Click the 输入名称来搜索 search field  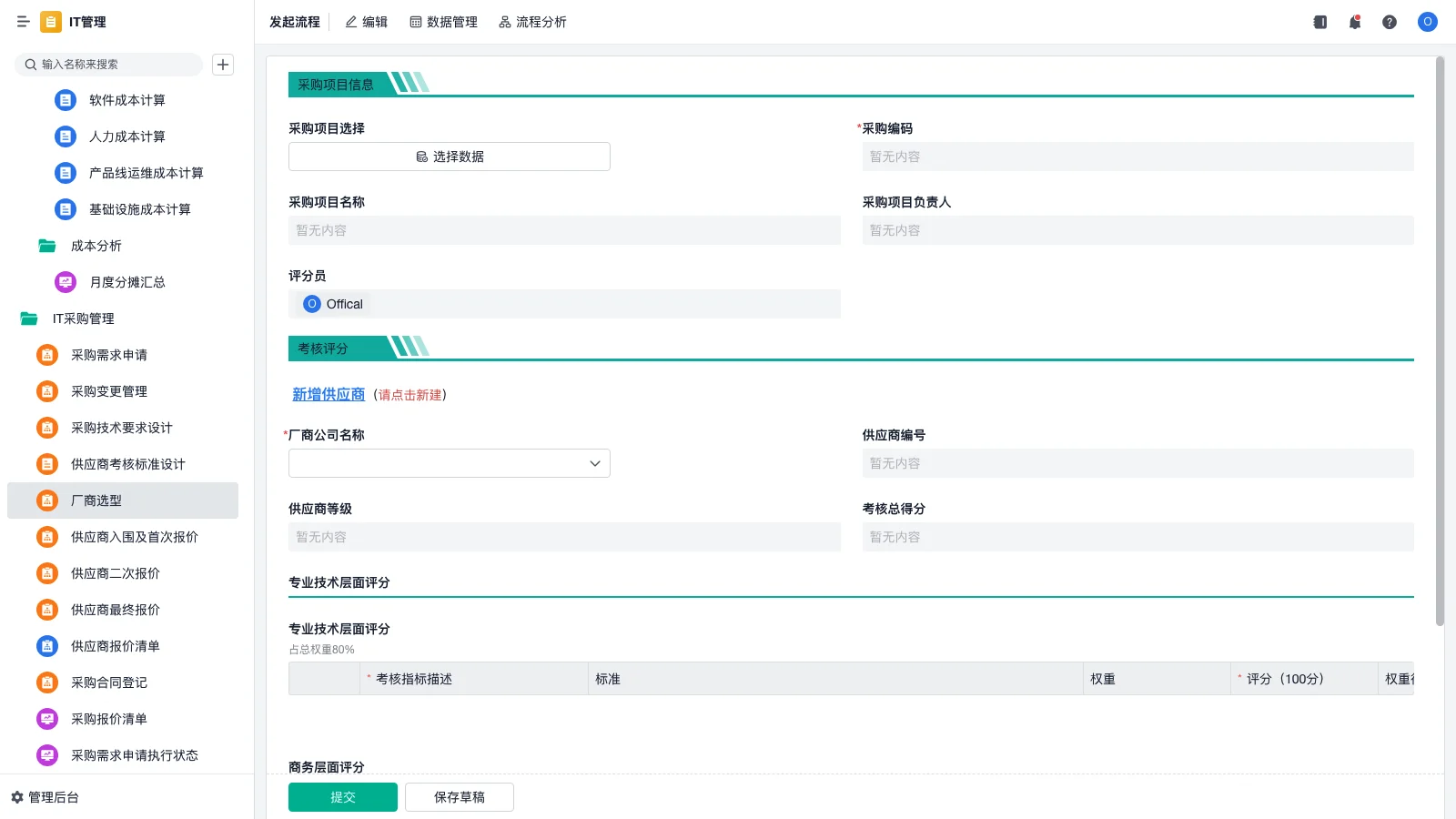tap(109, 64)
